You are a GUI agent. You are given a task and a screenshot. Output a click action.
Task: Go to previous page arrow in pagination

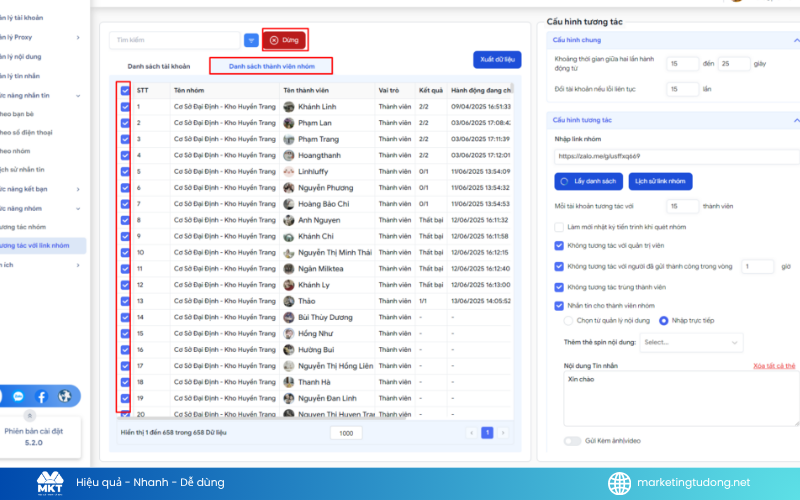(471, 433)
